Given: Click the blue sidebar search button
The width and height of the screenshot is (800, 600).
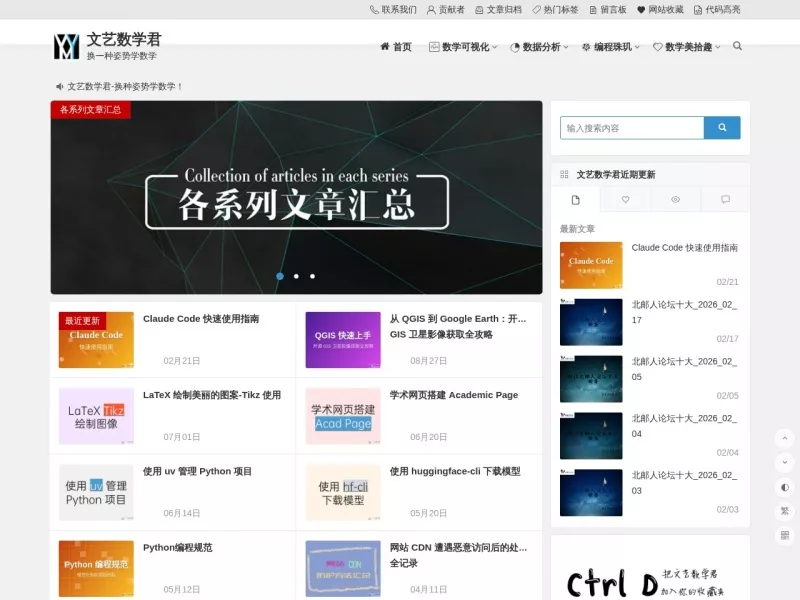Looking at the screenshot, I should click(x=722, y=128).
